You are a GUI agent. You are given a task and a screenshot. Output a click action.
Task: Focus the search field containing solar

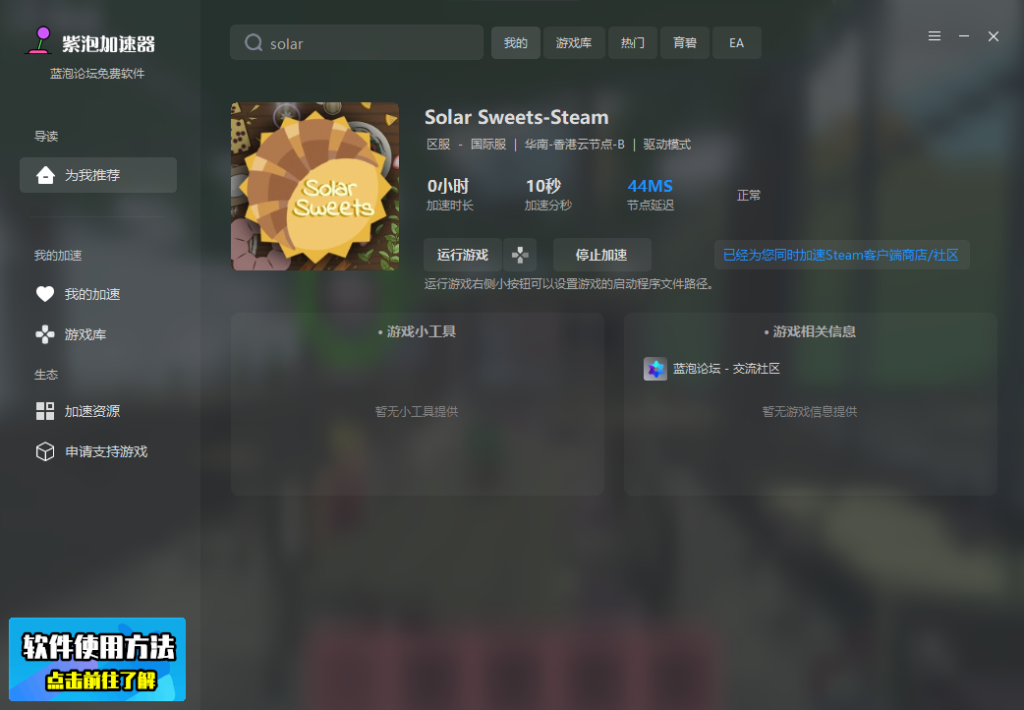pyautogui.click(x=357, y=43)
